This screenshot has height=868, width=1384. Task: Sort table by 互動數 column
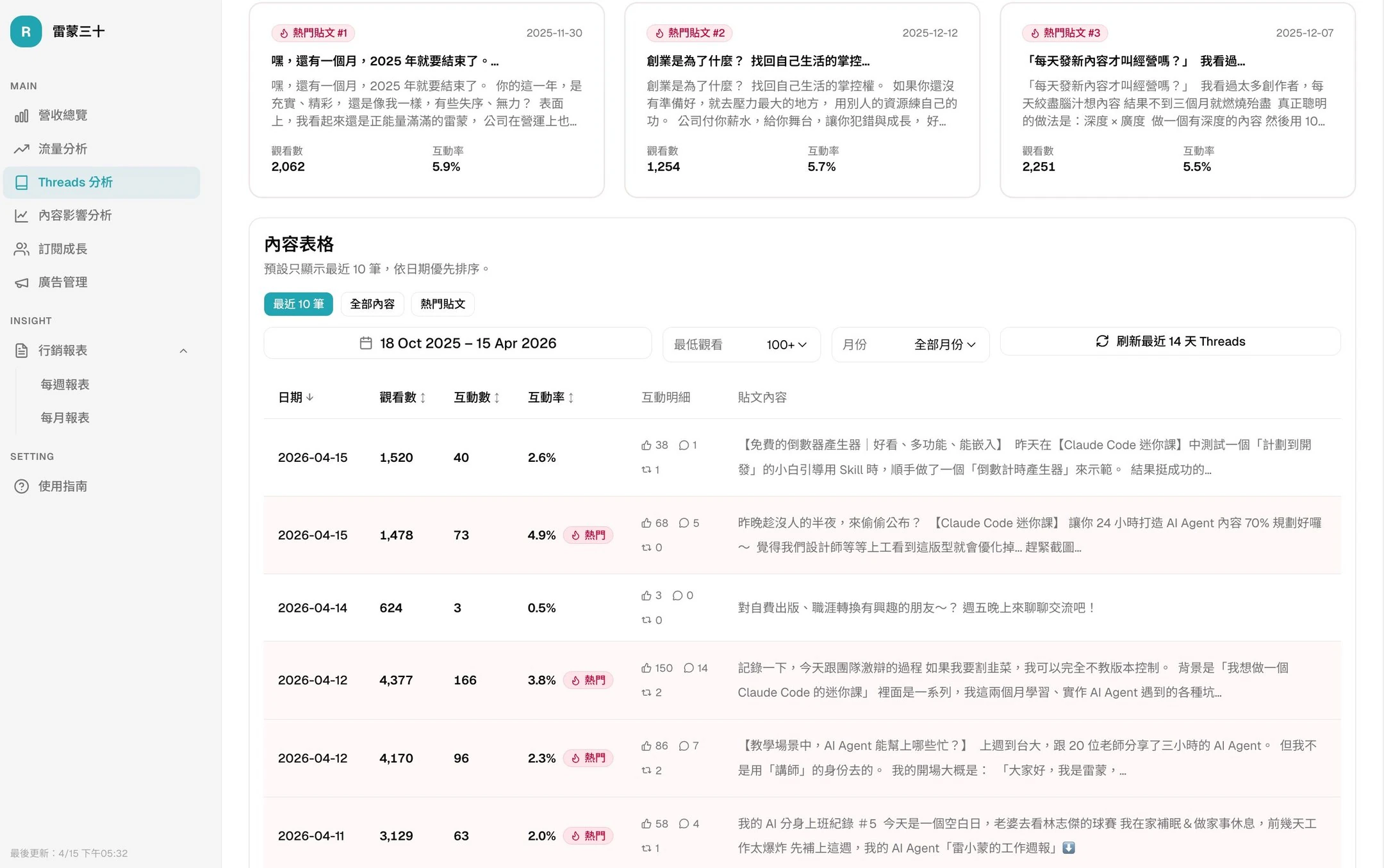(477, 397)
